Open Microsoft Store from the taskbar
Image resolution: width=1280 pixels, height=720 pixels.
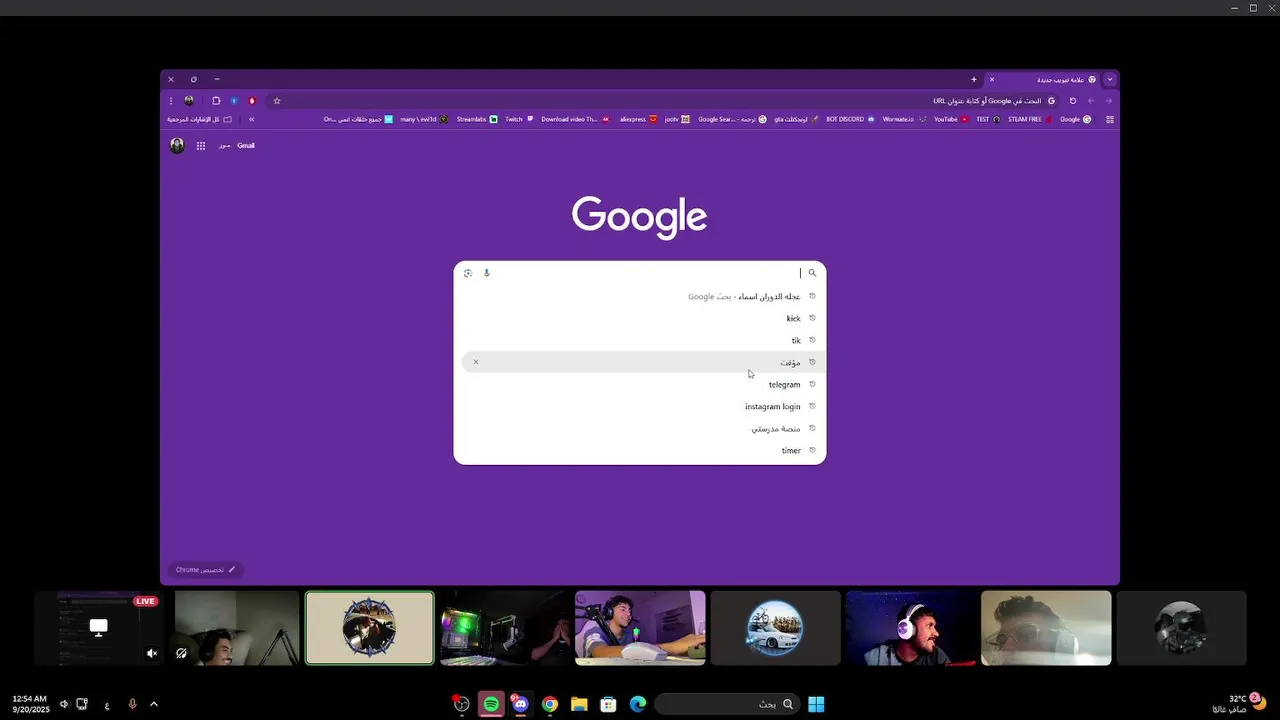[x=608, y=704]
